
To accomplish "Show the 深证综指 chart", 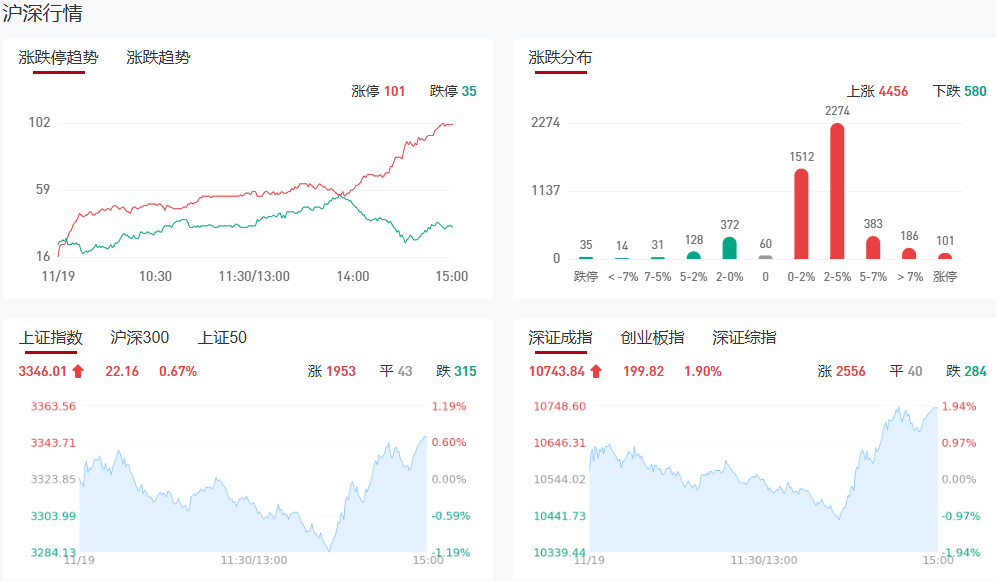I will tap(744, 338).
